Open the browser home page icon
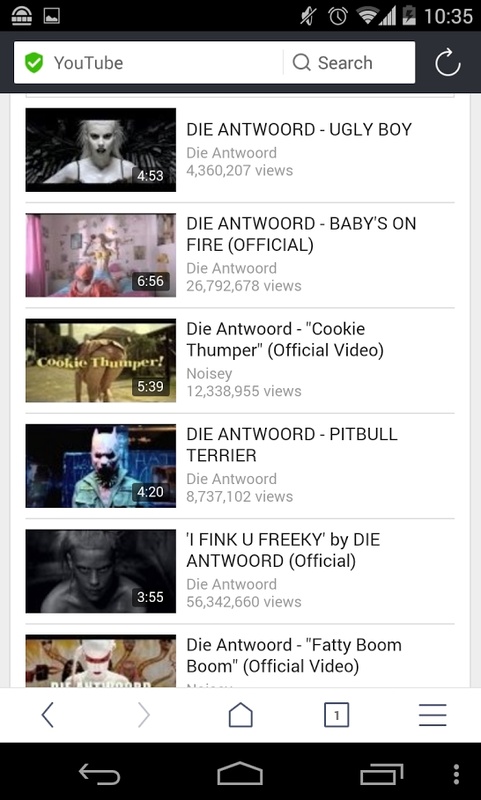Image resolution: width=481 pixels, height=800 pixels. (x=240, y=714)
